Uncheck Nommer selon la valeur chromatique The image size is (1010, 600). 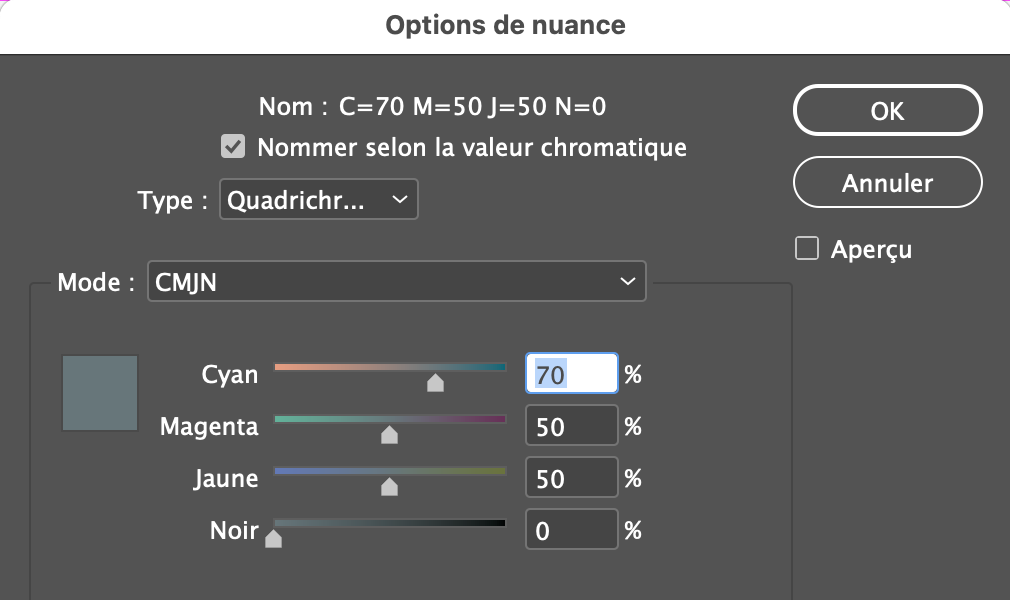point(233,148)
